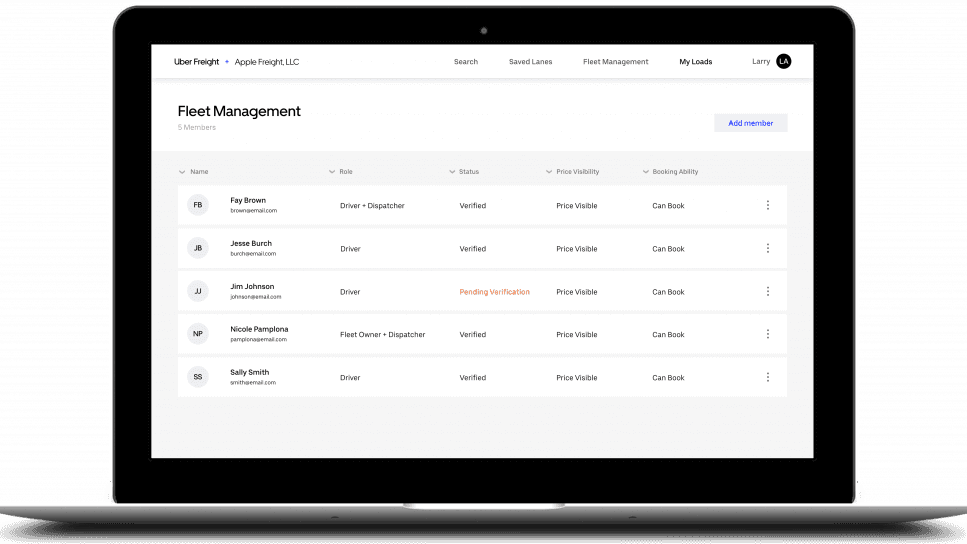Viewport: 967px width, 544px height.
Task: Click the SS avatar of Sally Smith
Action: coord(198,377)
